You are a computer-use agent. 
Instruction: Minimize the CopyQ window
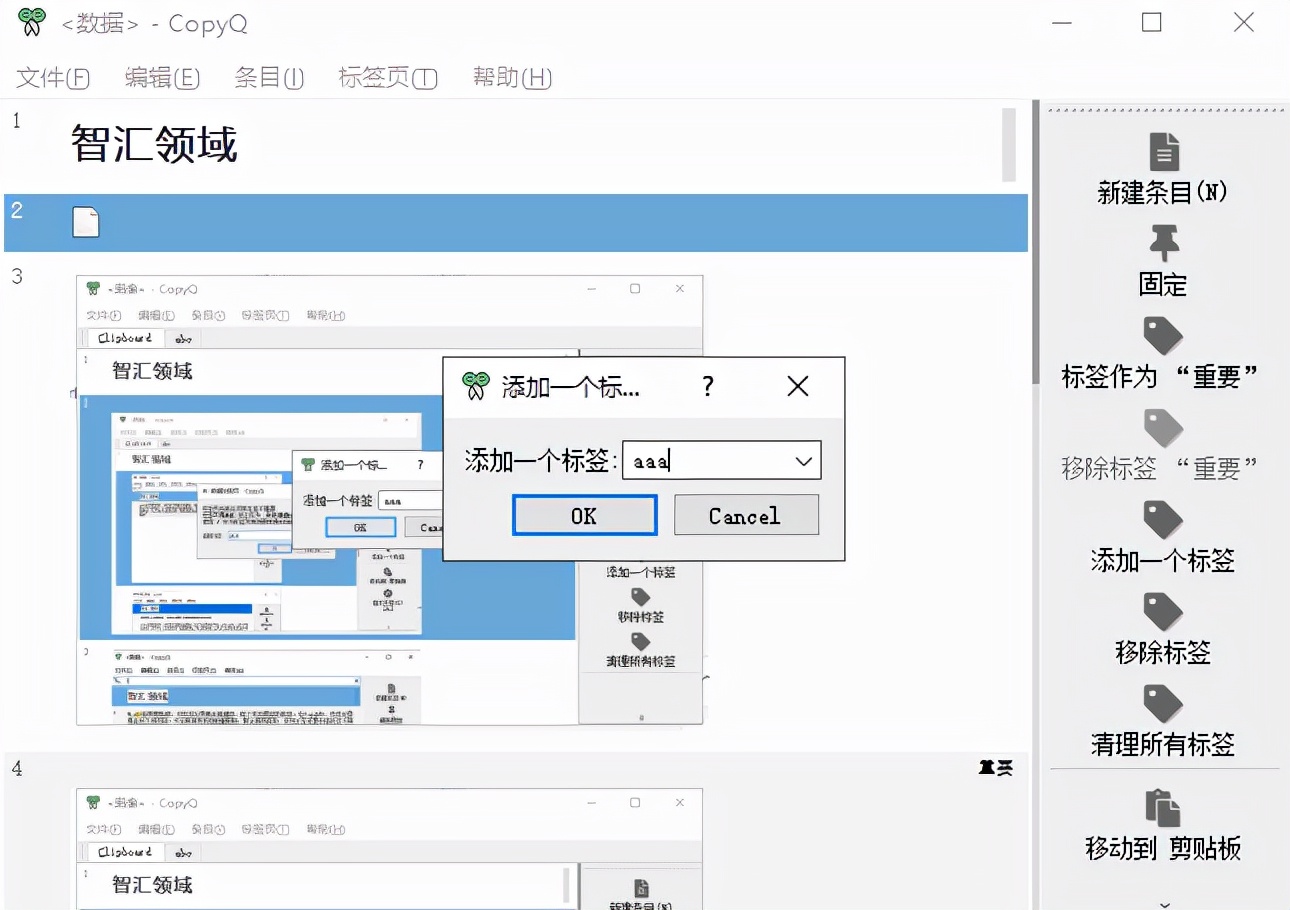pyautogui.click(x=1060, y=22)
